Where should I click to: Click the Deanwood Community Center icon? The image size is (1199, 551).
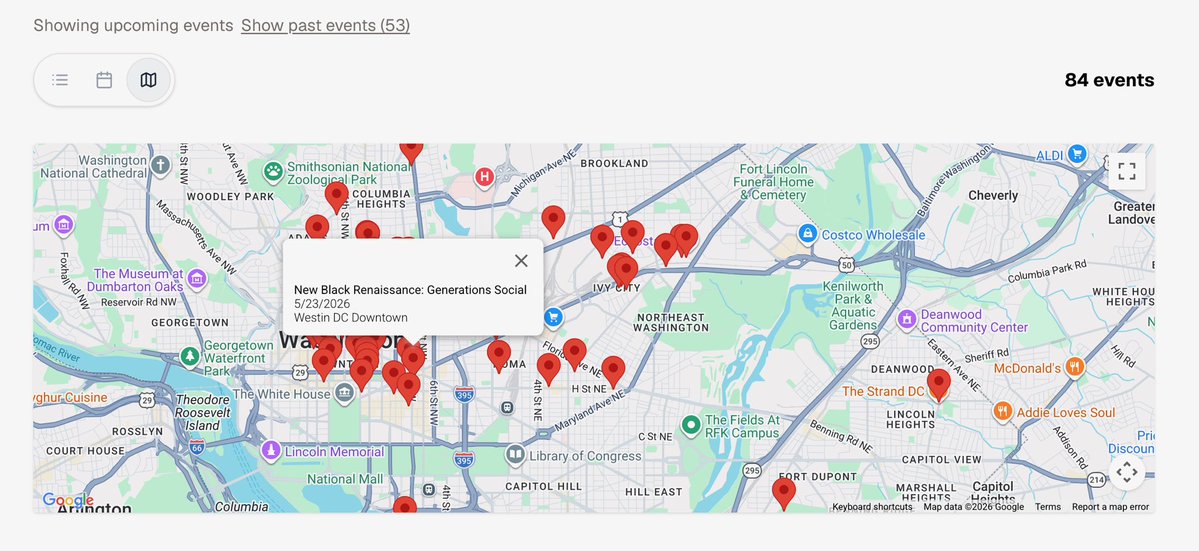click(907, 319)
